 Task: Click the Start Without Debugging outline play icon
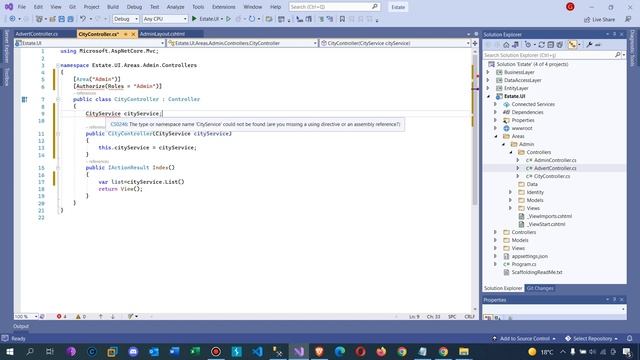coord(229,19)
